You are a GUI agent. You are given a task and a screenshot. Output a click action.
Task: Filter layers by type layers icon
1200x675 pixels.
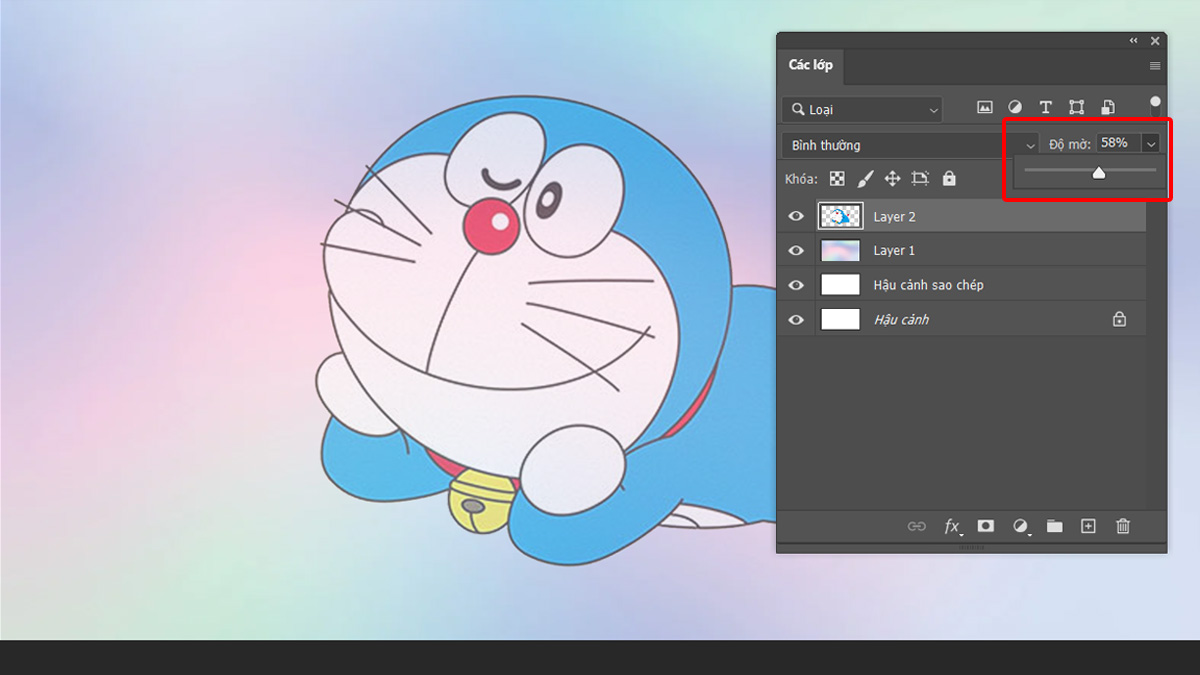(1046, 107)
